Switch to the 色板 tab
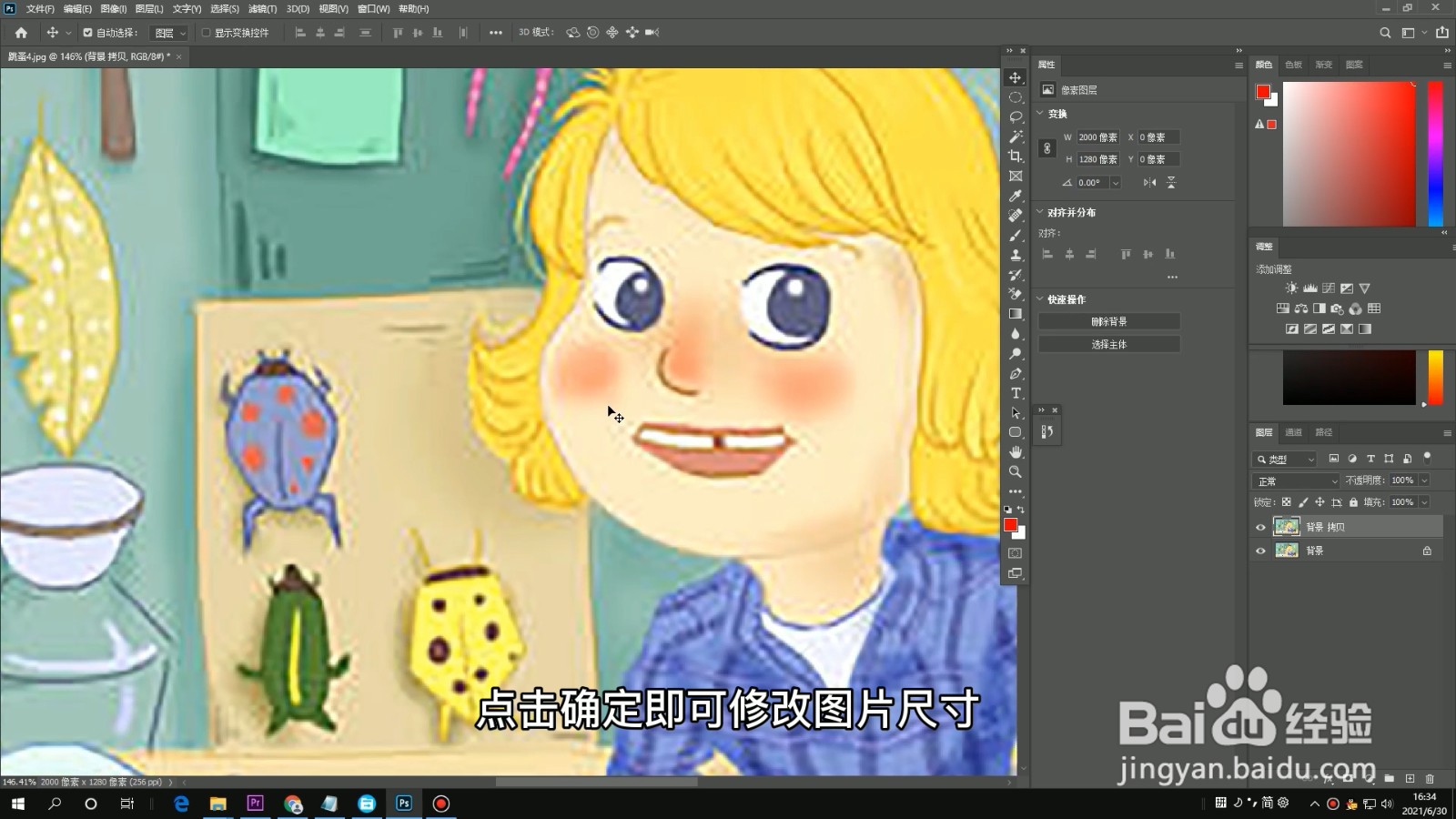Image resolution: width=1456 pixels, height=819 pixels. [1294, 65]
